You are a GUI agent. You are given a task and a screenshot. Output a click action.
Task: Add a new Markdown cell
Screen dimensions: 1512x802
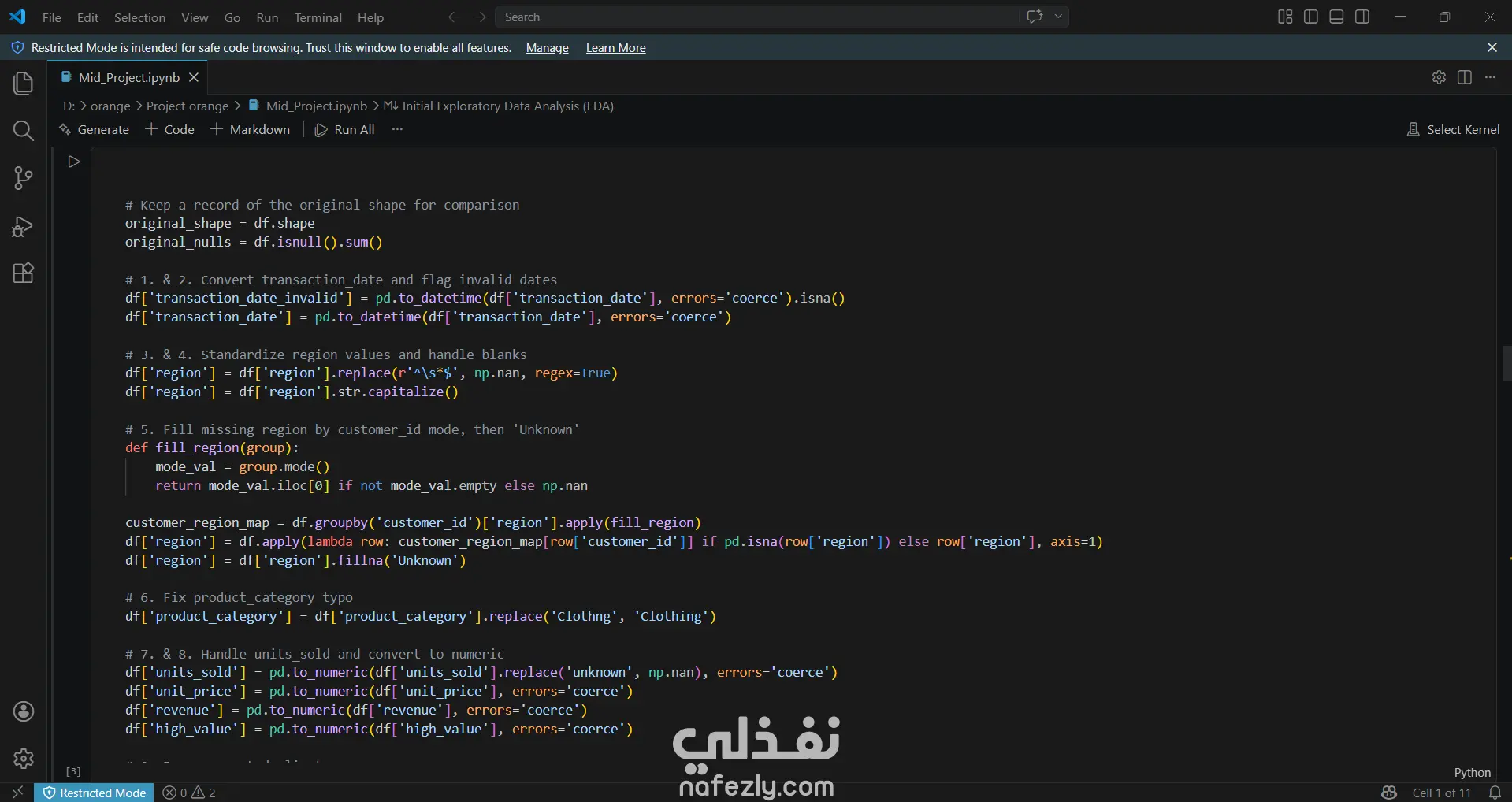[x=251, y=129]
